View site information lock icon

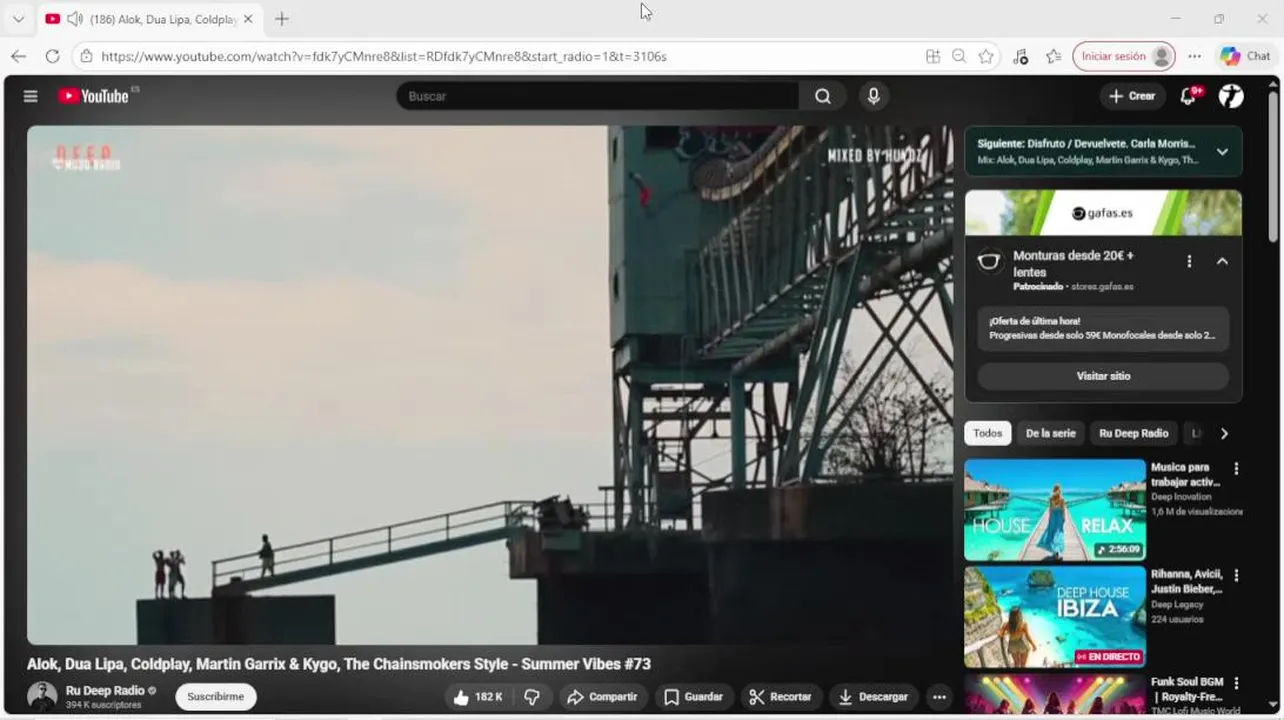click(x=87, y=56)
